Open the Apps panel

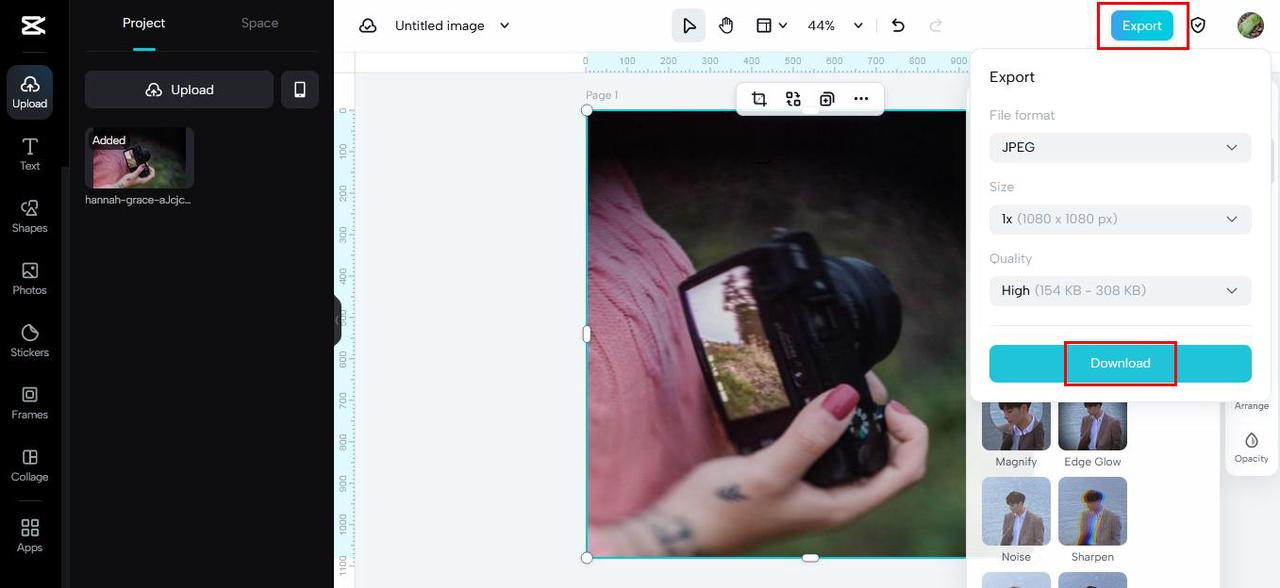coord(30,535)
